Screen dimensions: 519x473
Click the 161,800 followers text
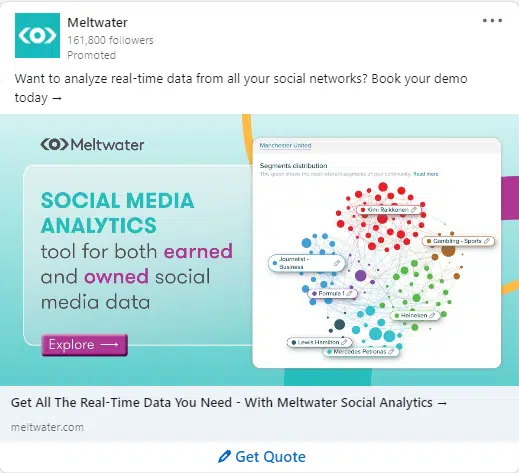pos(110,40)
